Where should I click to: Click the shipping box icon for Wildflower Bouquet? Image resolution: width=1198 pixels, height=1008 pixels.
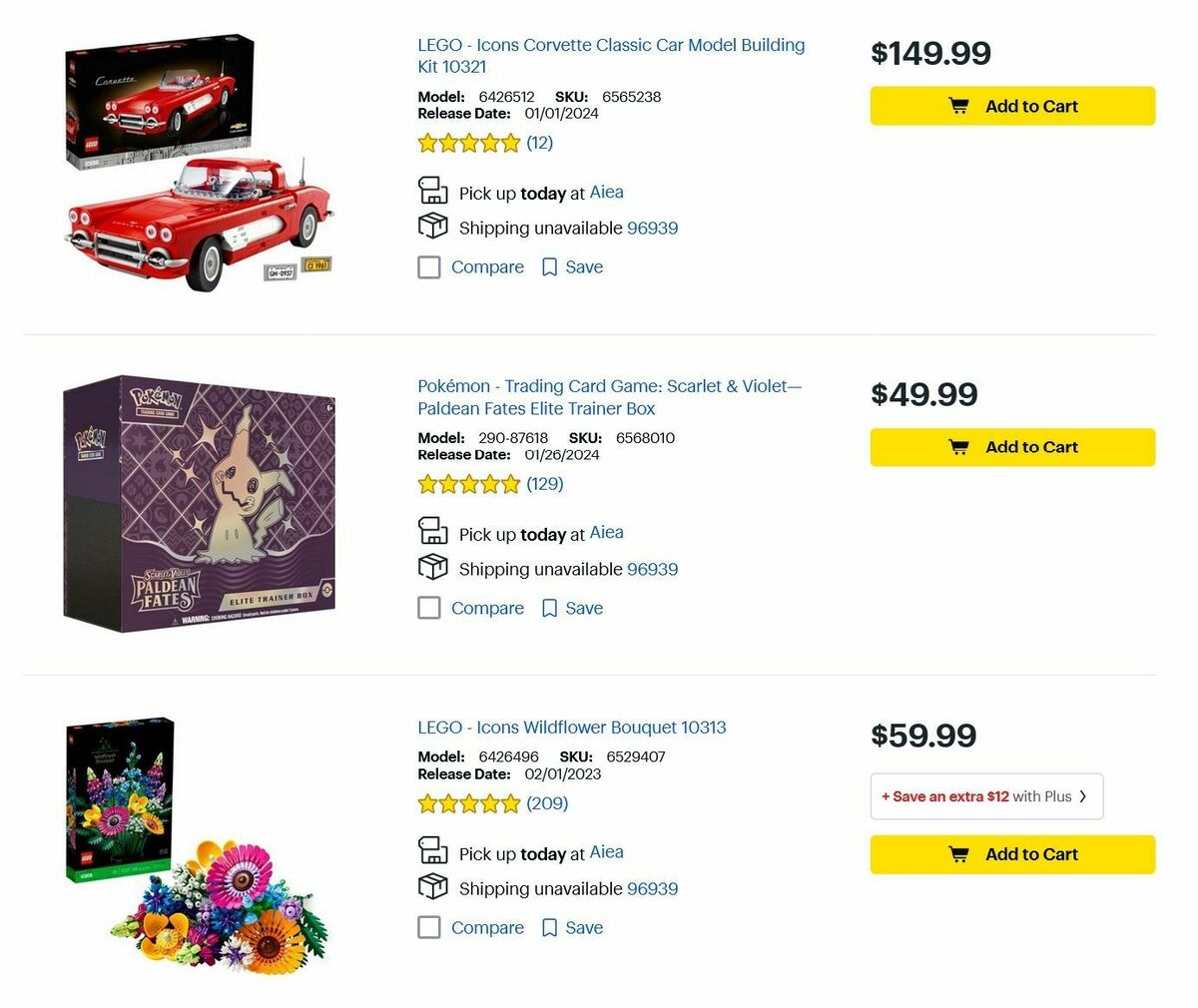[432, 886]
